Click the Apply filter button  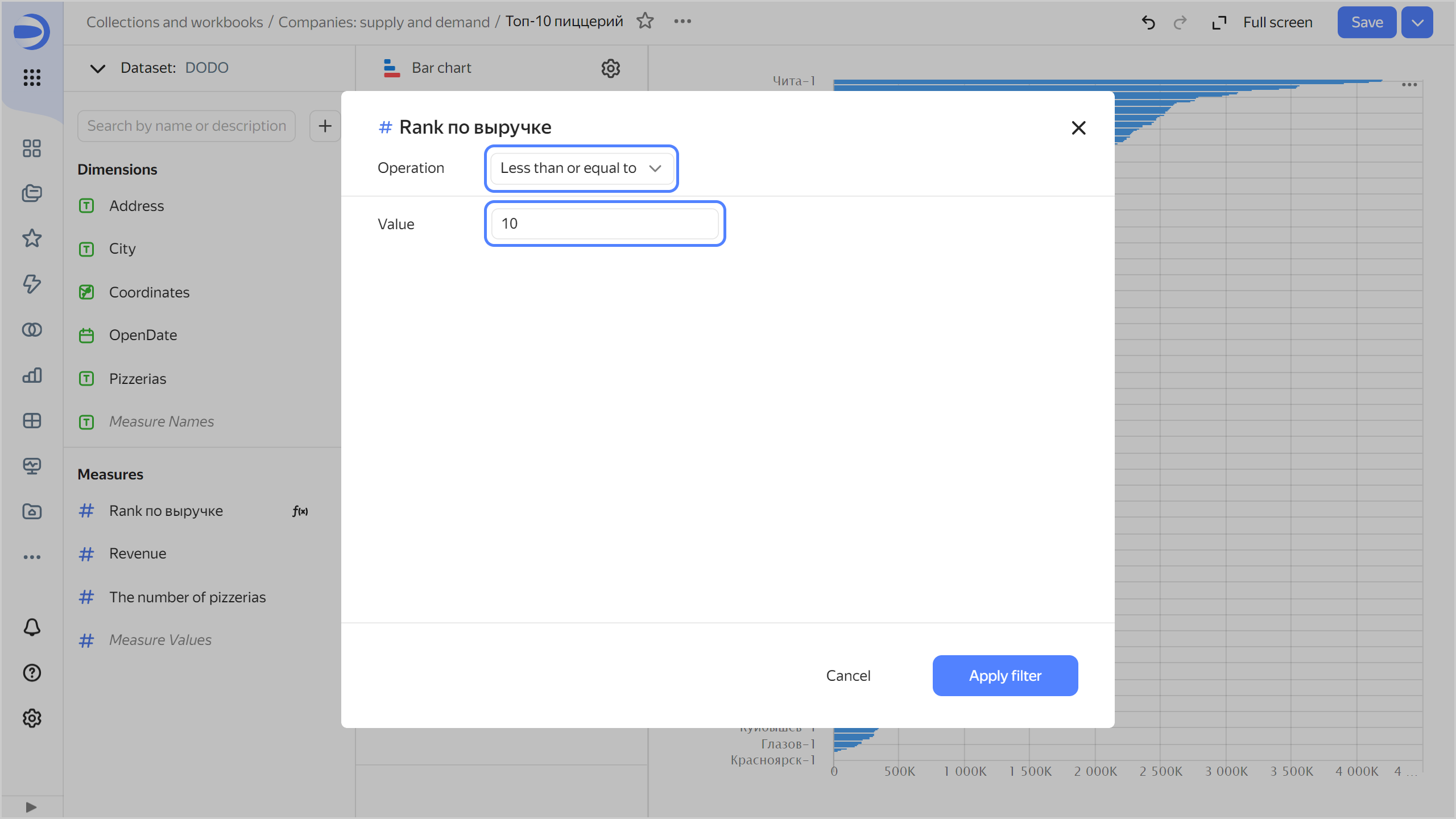pyautogui.click(x=1005, y=676)
